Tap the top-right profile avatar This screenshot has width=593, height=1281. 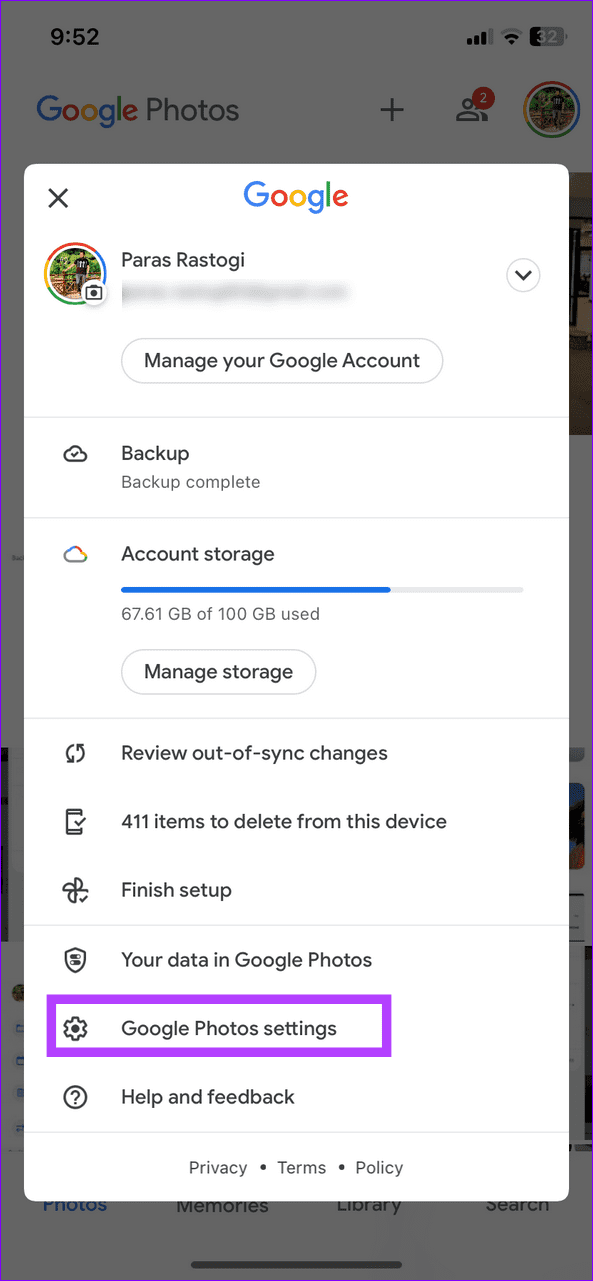(551, 110)
